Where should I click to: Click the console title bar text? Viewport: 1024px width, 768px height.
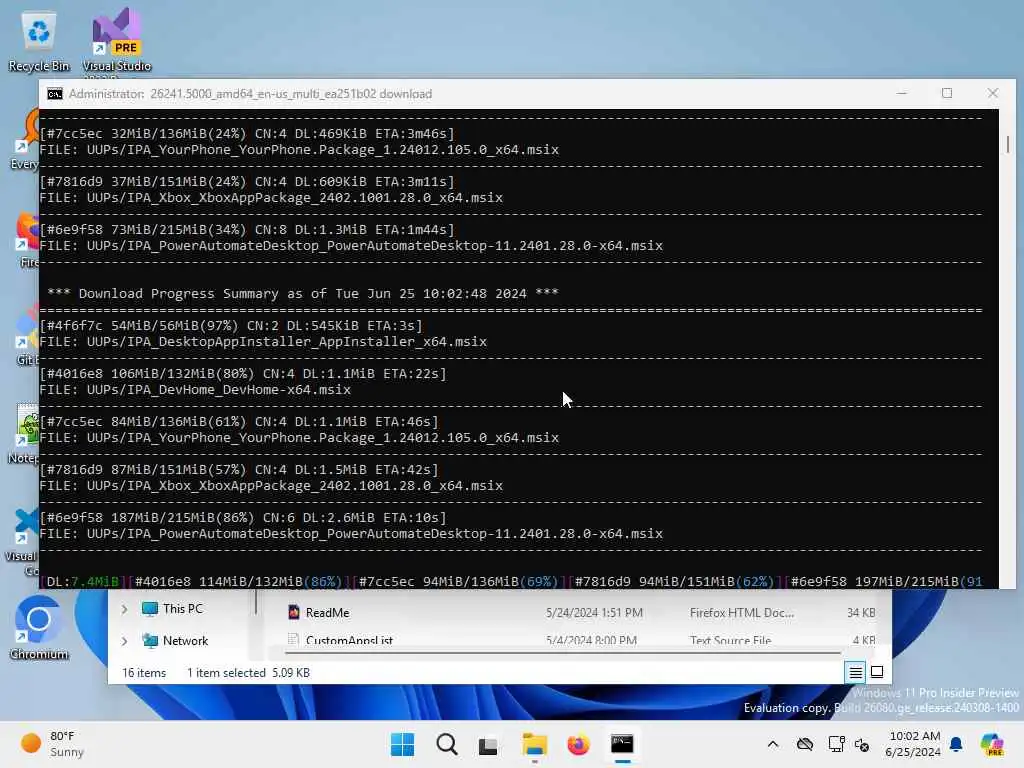tap(250, 94)
